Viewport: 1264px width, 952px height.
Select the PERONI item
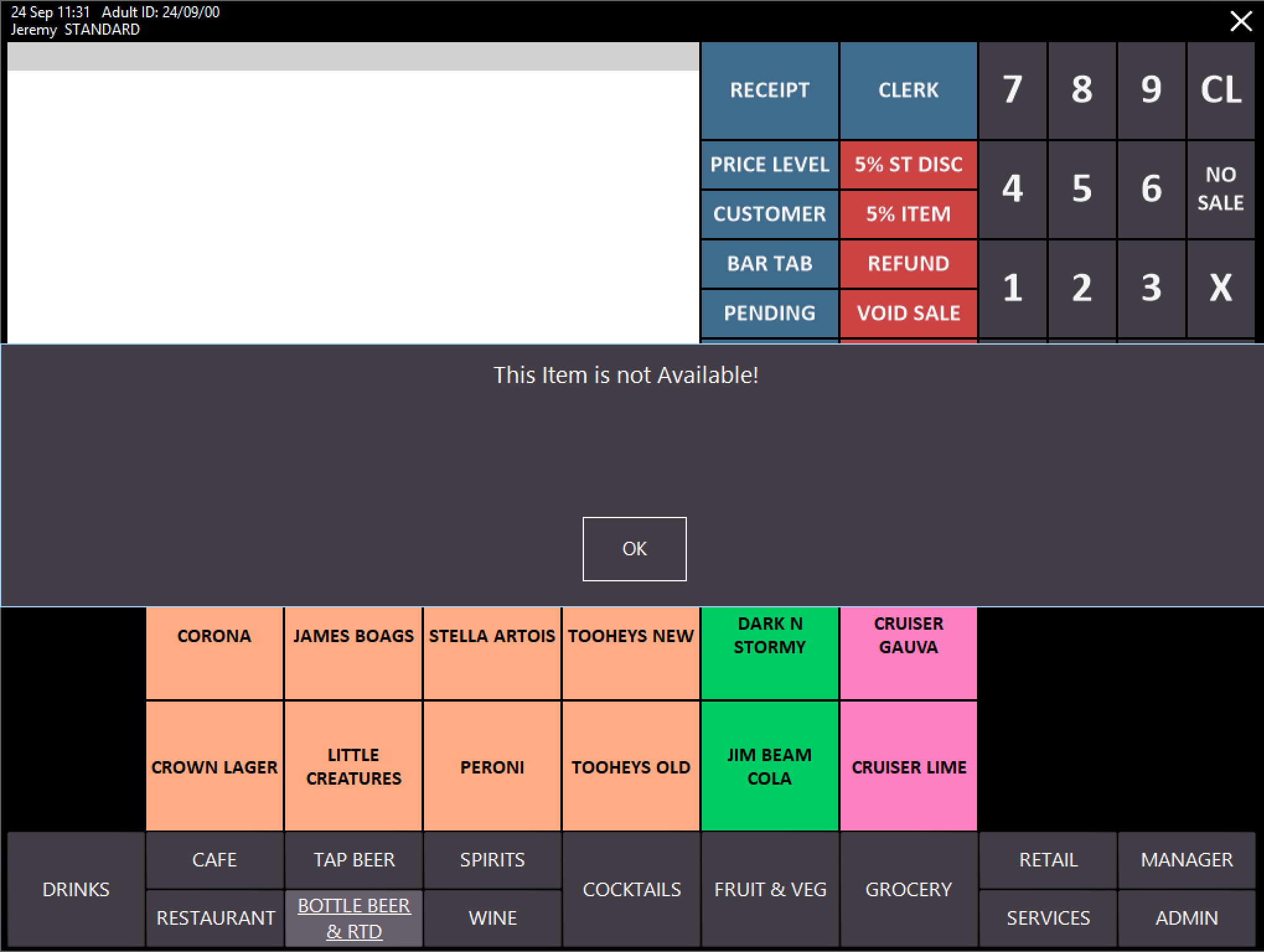pos(492,766)
